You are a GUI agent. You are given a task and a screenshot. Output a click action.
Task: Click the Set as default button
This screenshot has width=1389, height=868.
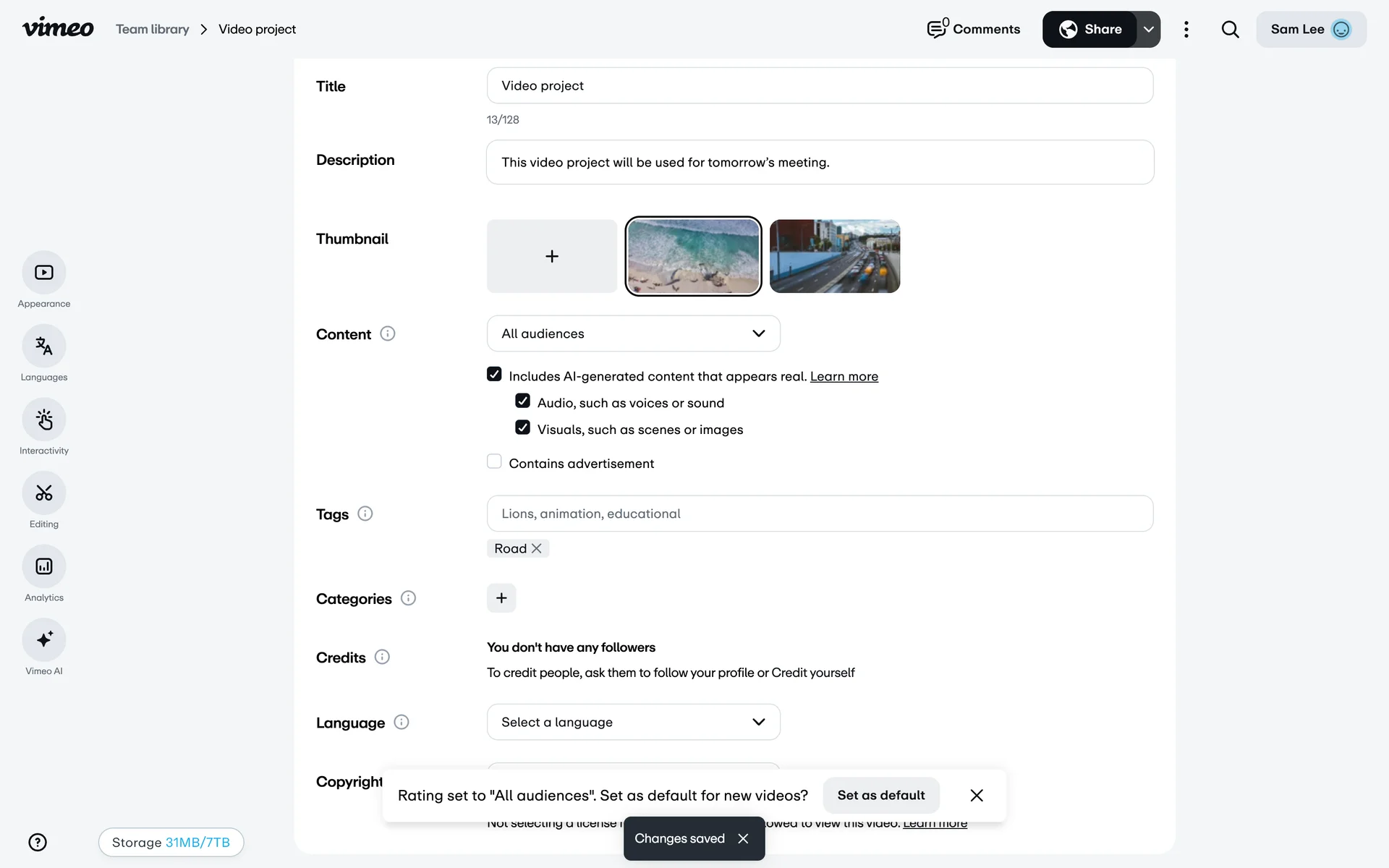tap(880, 795)
